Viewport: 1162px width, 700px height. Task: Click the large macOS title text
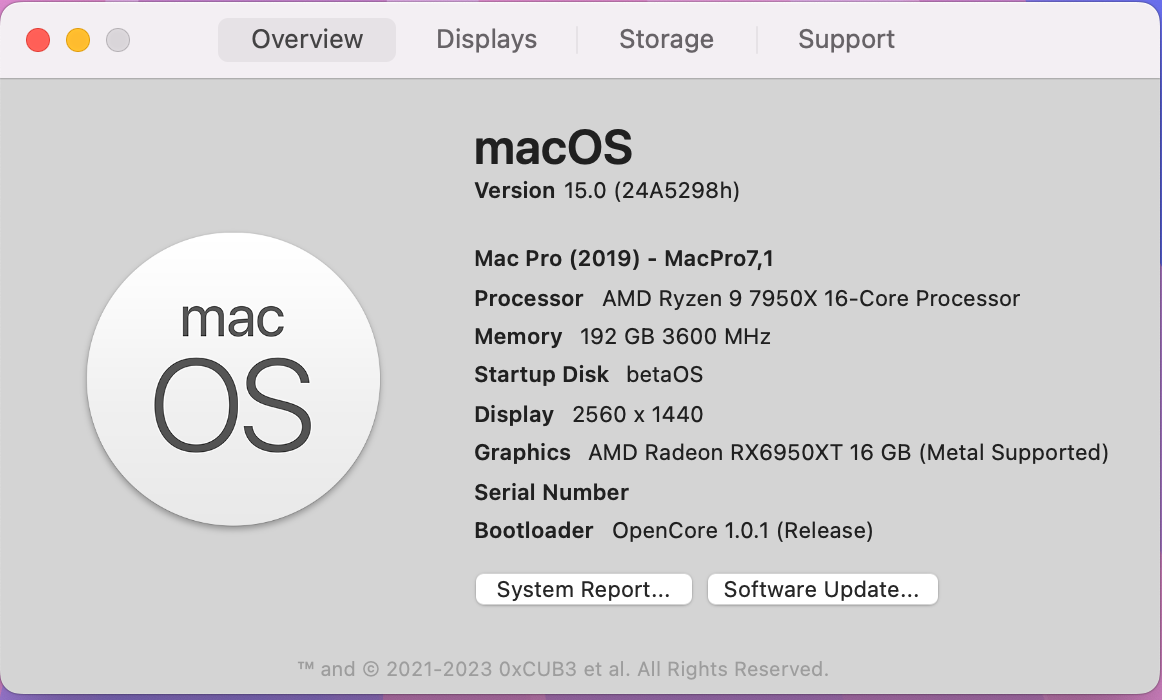coord(553,149)
